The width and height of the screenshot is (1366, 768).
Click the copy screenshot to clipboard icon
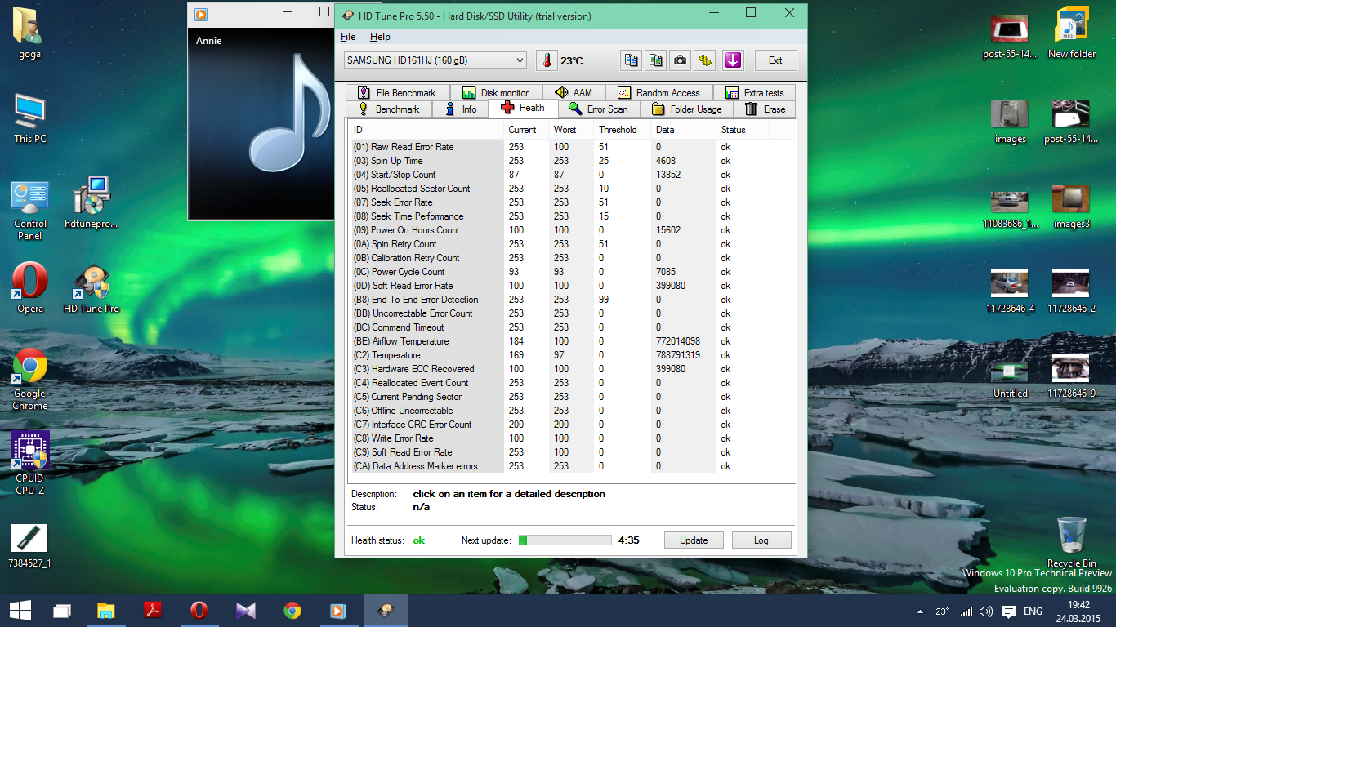pos(656,60)
